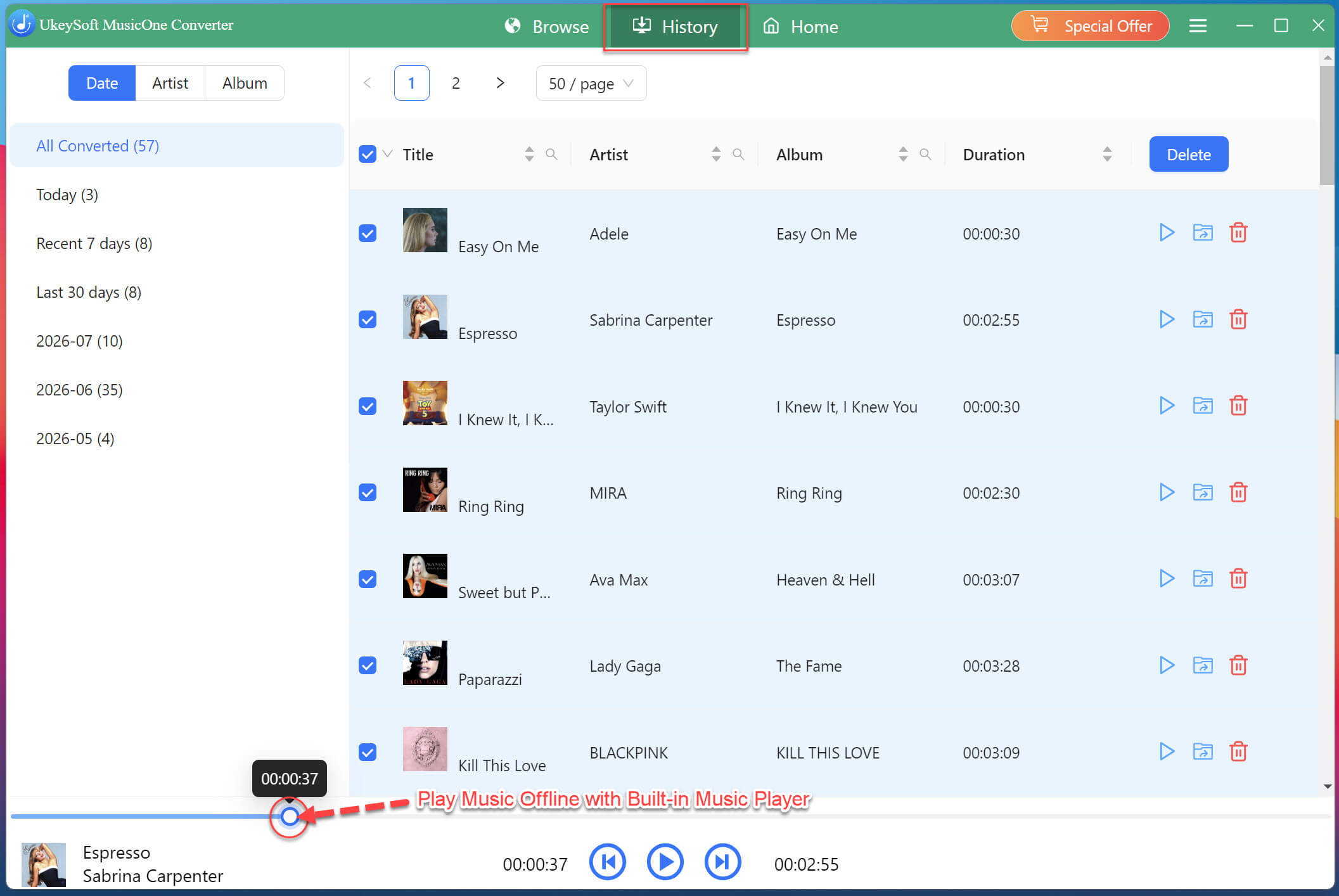Delete the Espresso row
This screenshot has width=1339, height=896.
coord(1238,319)
